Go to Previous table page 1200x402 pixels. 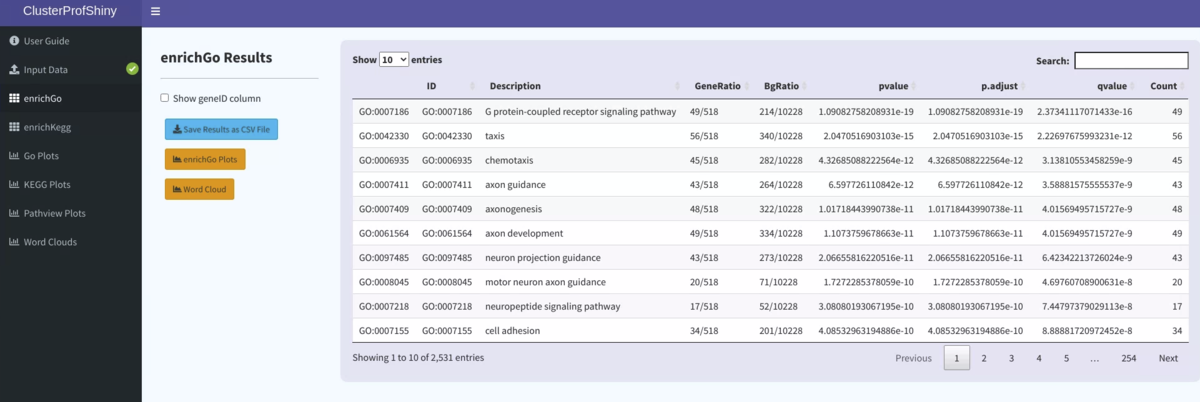pyautogui.click(x=913, y=358)
